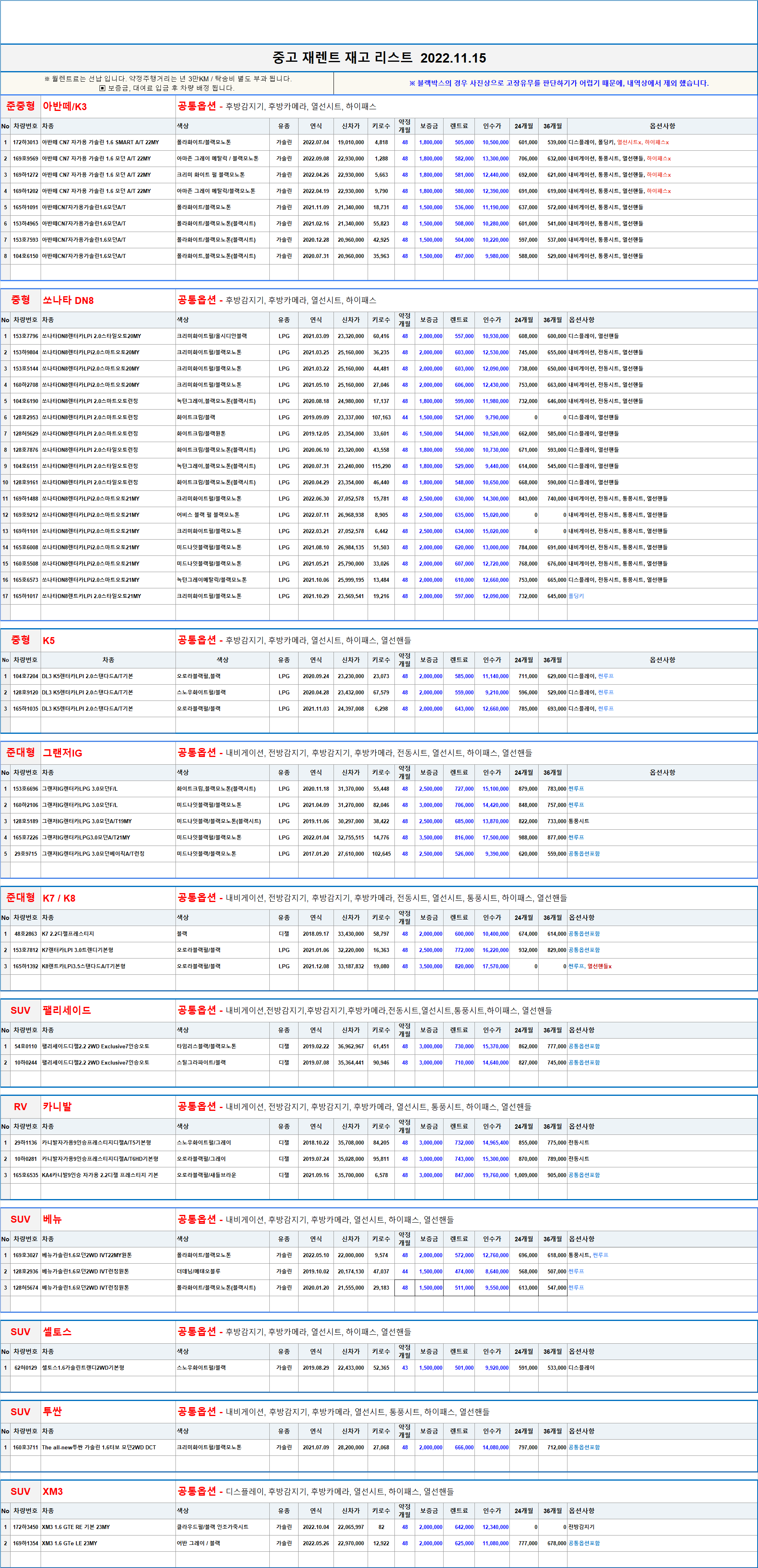
Task: Click the new-car price 22,065,997
Action: [x=351, y=1527]
